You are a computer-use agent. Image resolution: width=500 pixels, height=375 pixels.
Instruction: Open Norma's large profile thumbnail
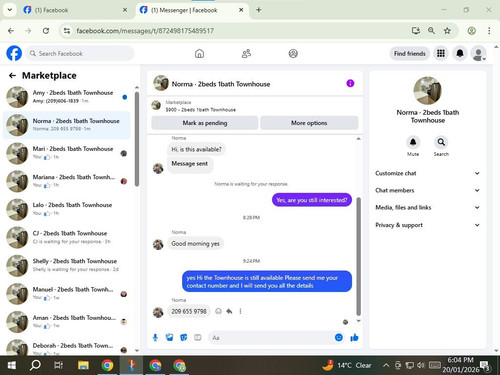(x=427, y=90)
